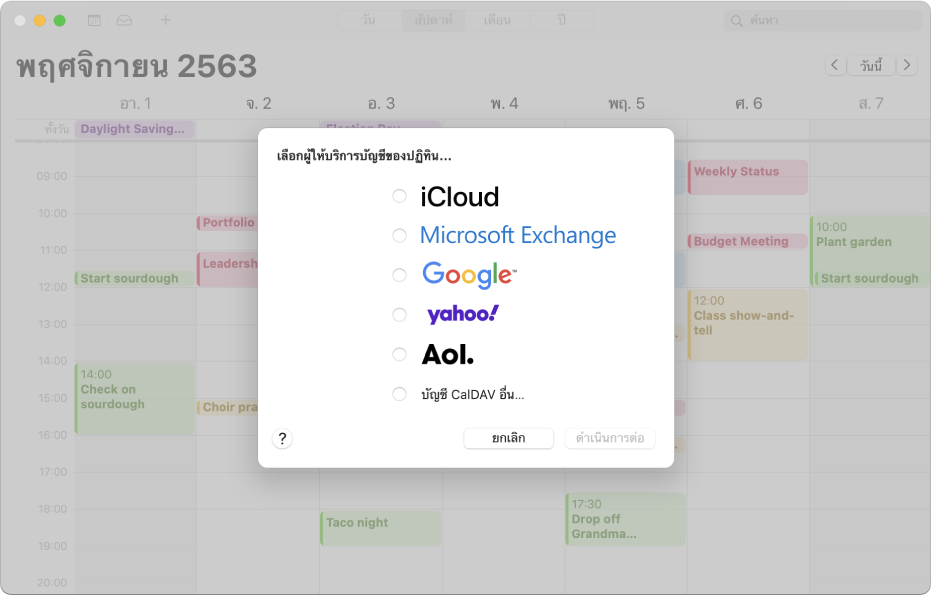Choose the Google account radio option
The height and width of the screenshot is (596, 931).
[400, 275]
